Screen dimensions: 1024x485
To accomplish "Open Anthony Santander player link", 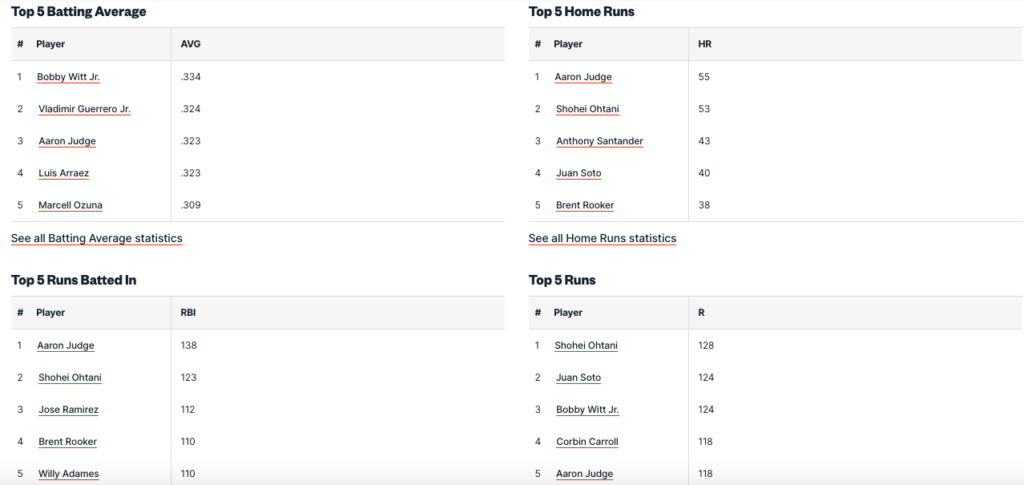I will tap(599, 141).
